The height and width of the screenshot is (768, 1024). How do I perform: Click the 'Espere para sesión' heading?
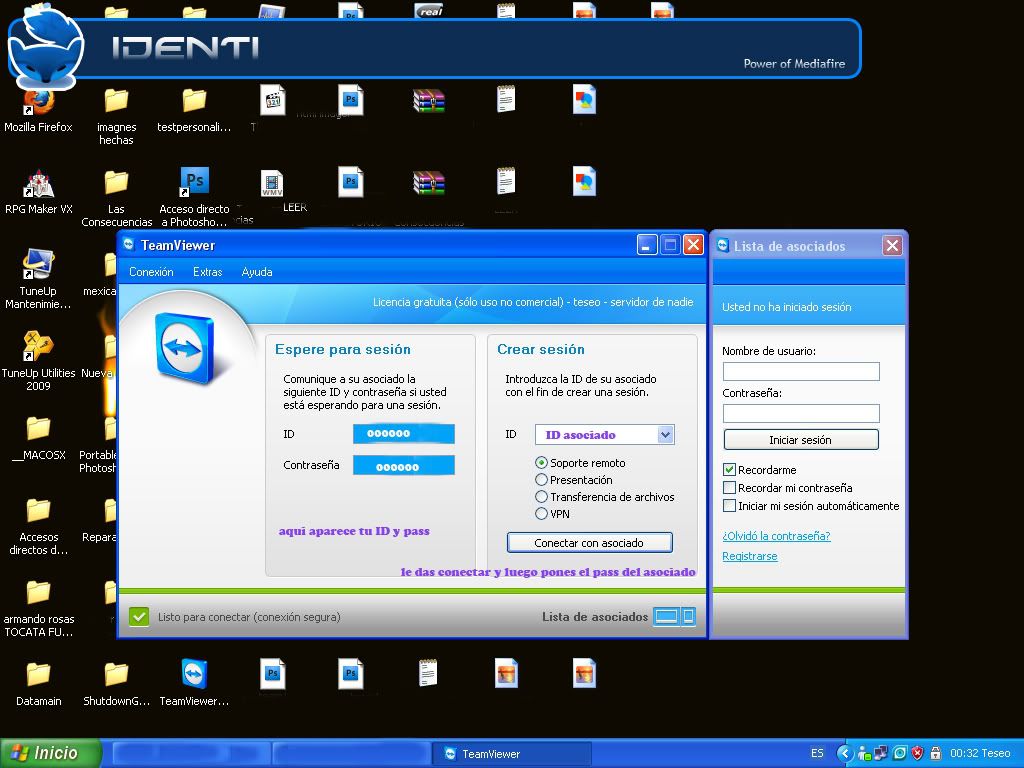[343, 349]
